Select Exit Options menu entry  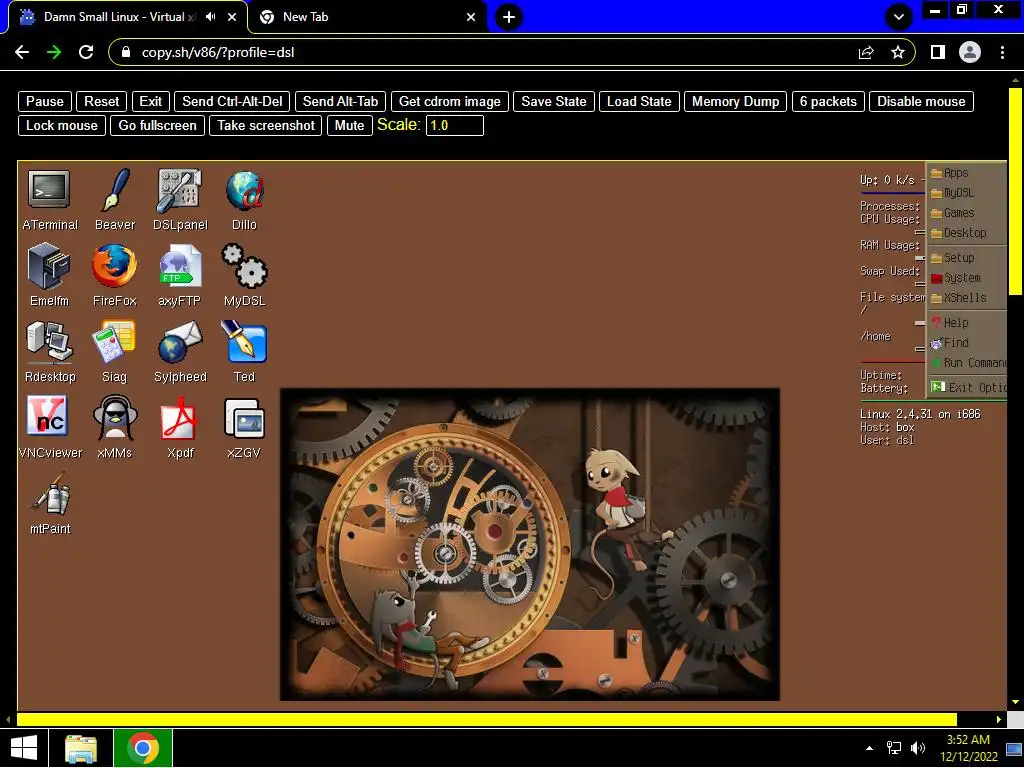[967, 387]
